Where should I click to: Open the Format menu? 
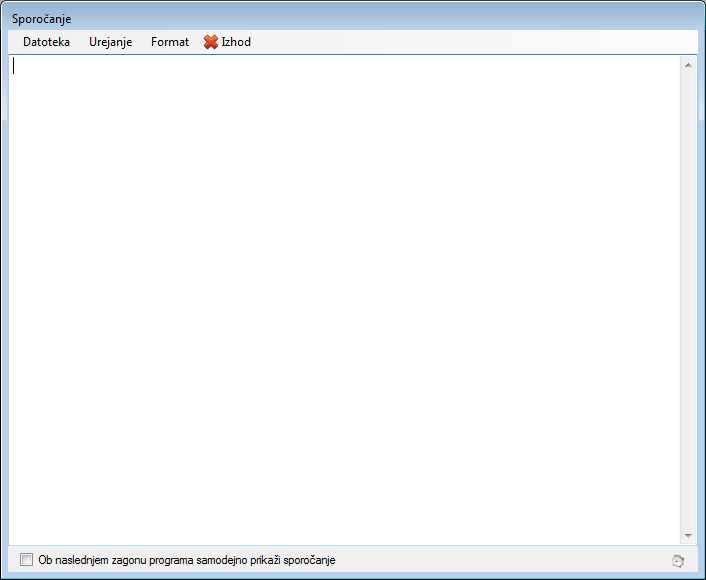point(170,42)
